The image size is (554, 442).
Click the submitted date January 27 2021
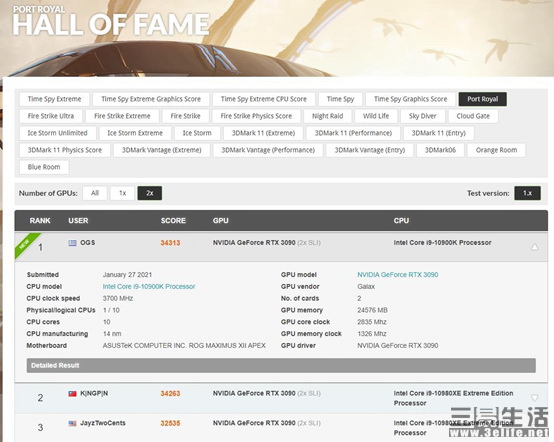tap(127, 275)
